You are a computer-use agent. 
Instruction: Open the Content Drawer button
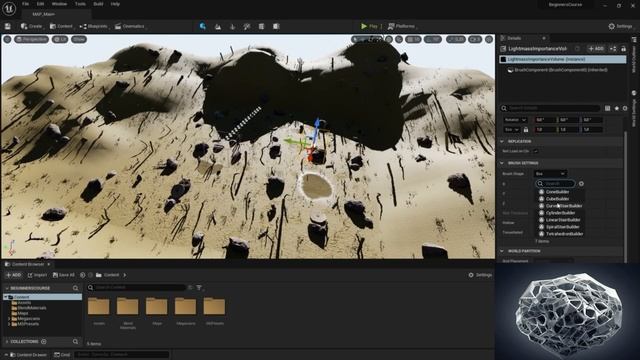tap(28, 355)
